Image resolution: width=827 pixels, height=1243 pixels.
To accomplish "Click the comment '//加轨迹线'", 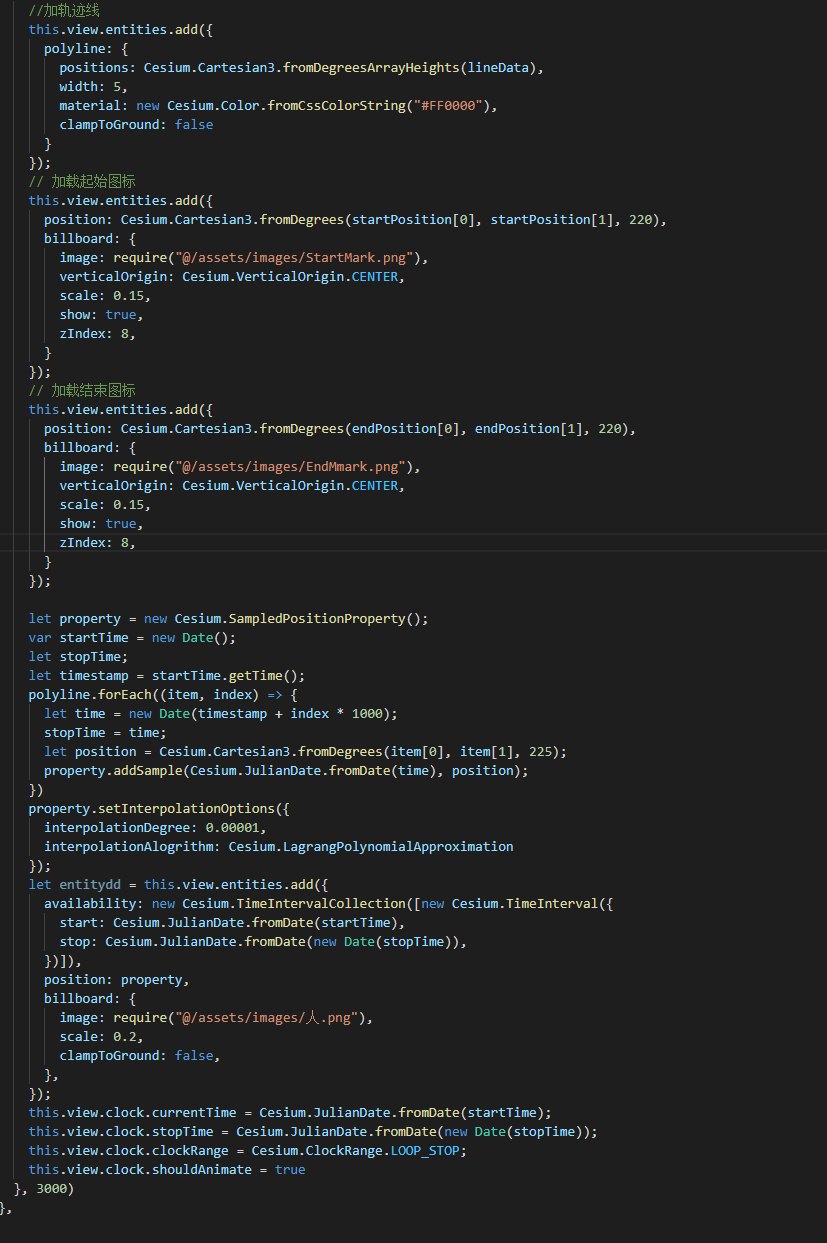I will pyautogui.click(x=64, y=11).
